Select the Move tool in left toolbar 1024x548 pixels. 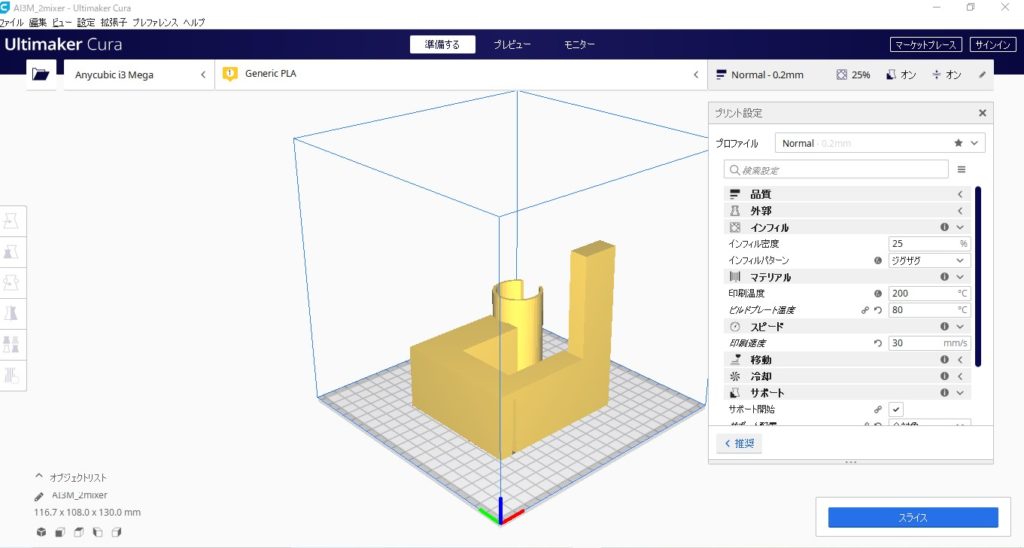pos(13,222)
